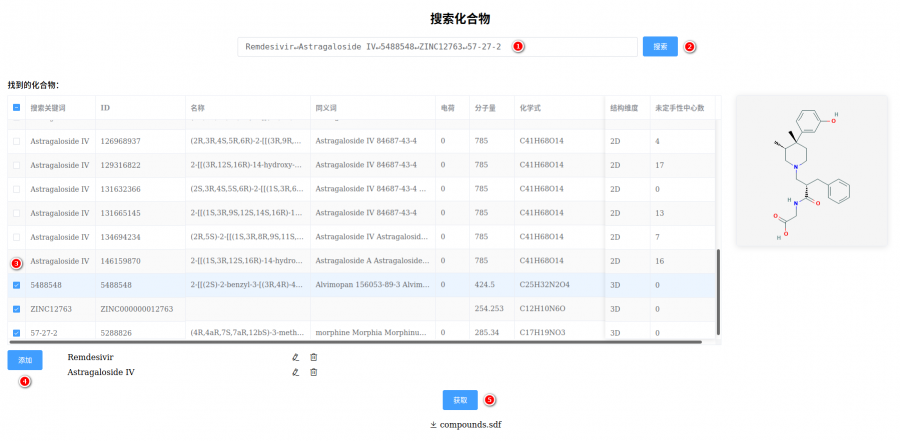
Task: Click the table's vertical scrollbar
Action: point(718,290)
